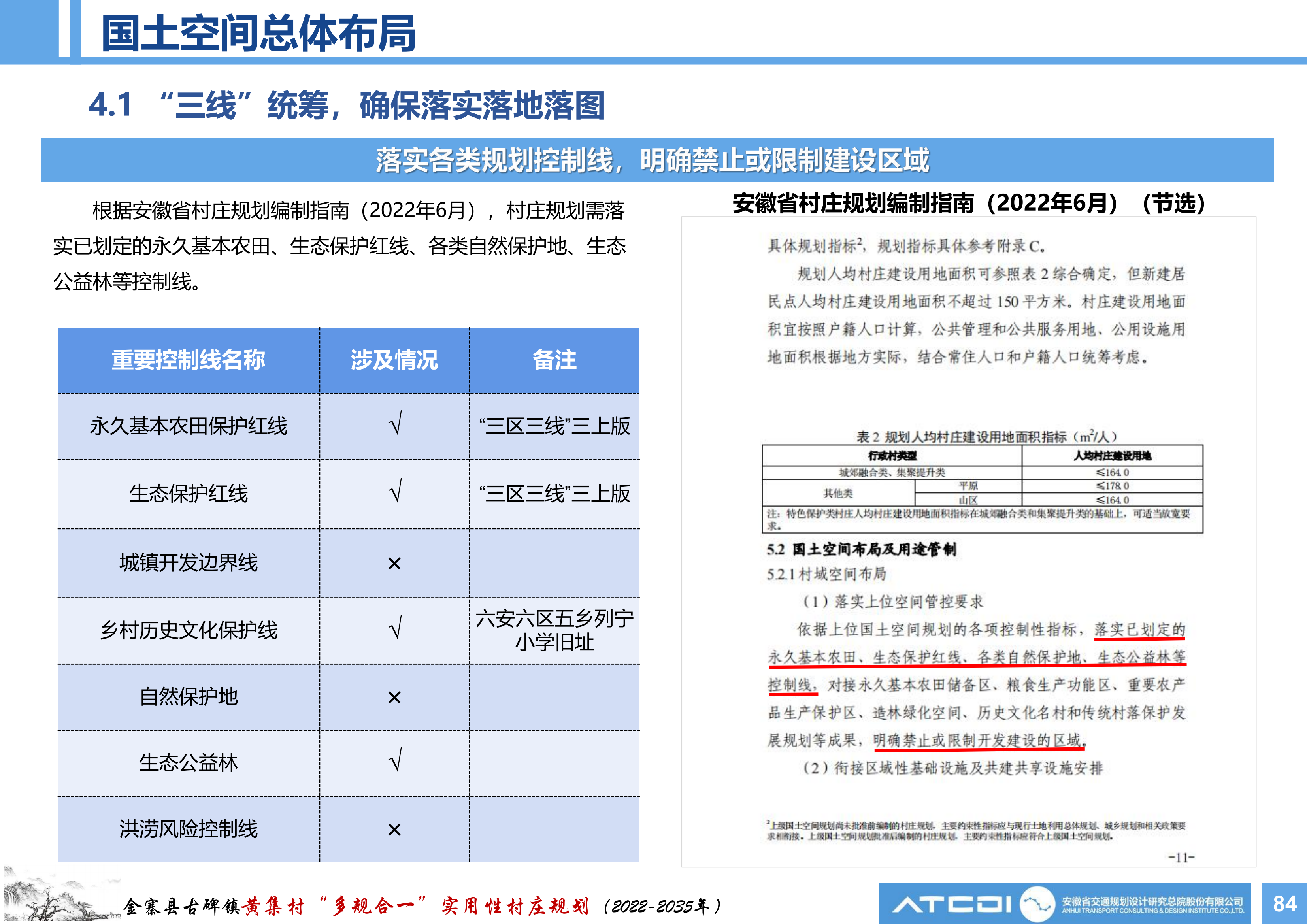The width and height of the screenshot is (1307, 924).
Task: Click the check mark in 生态公益林 row
Action: [x=395, y=760]
